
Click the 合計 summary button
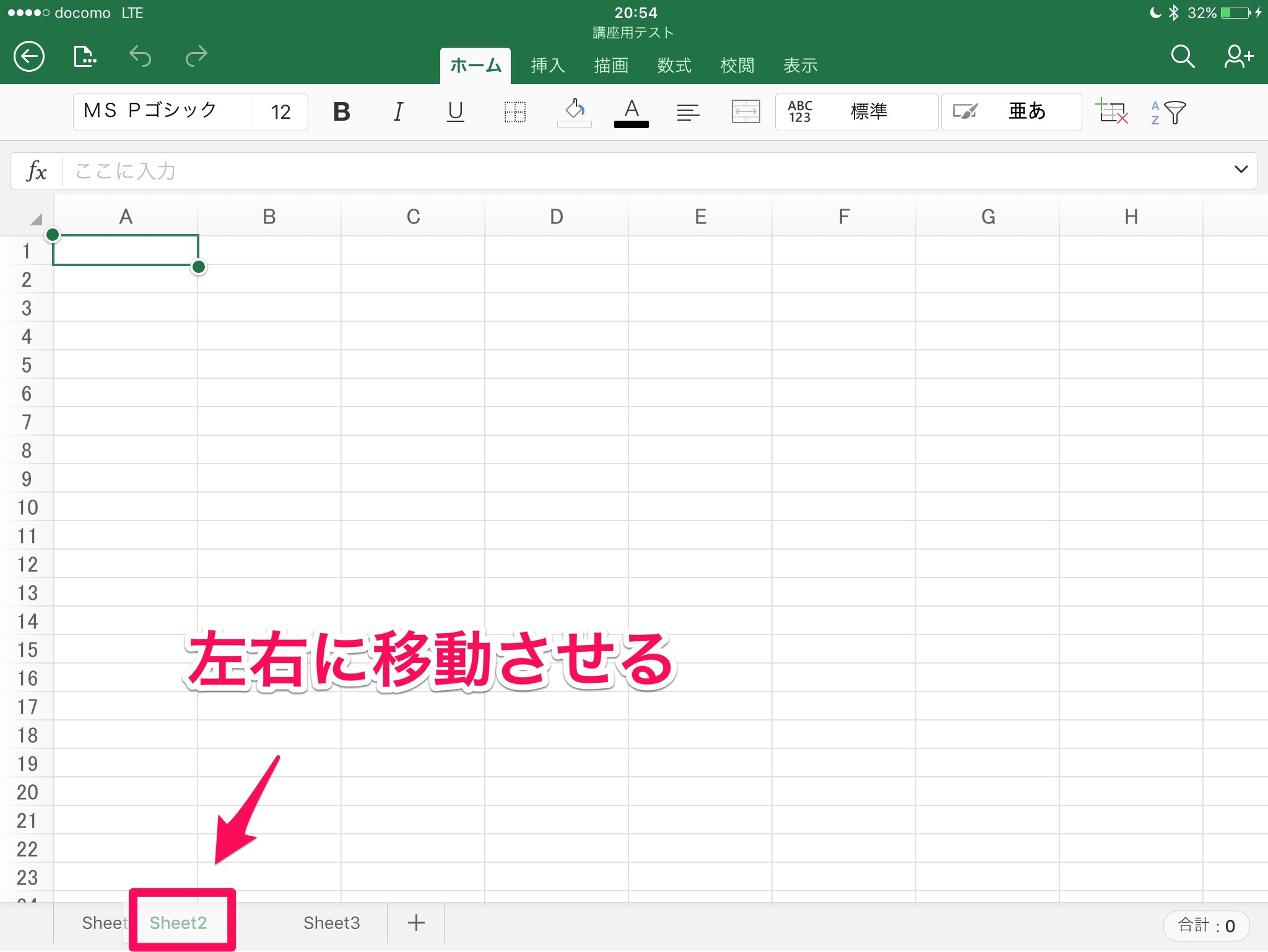pos(1206,925)
